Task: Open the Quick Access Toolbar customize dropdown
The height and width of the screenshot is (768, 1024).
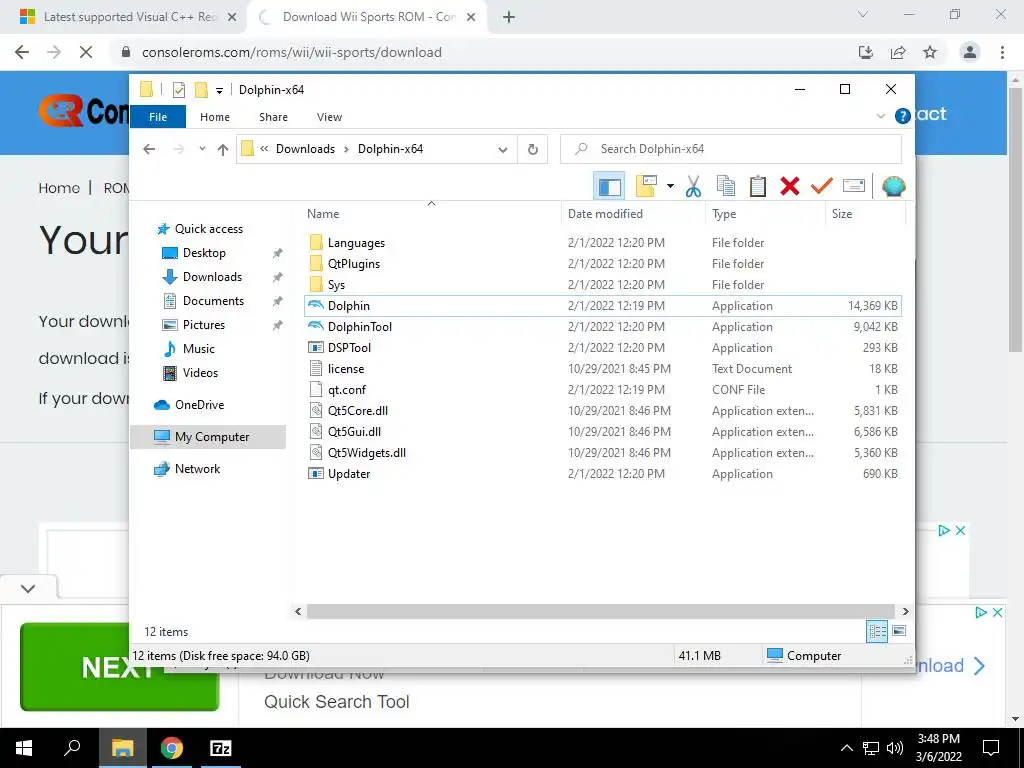Action: 219,90
